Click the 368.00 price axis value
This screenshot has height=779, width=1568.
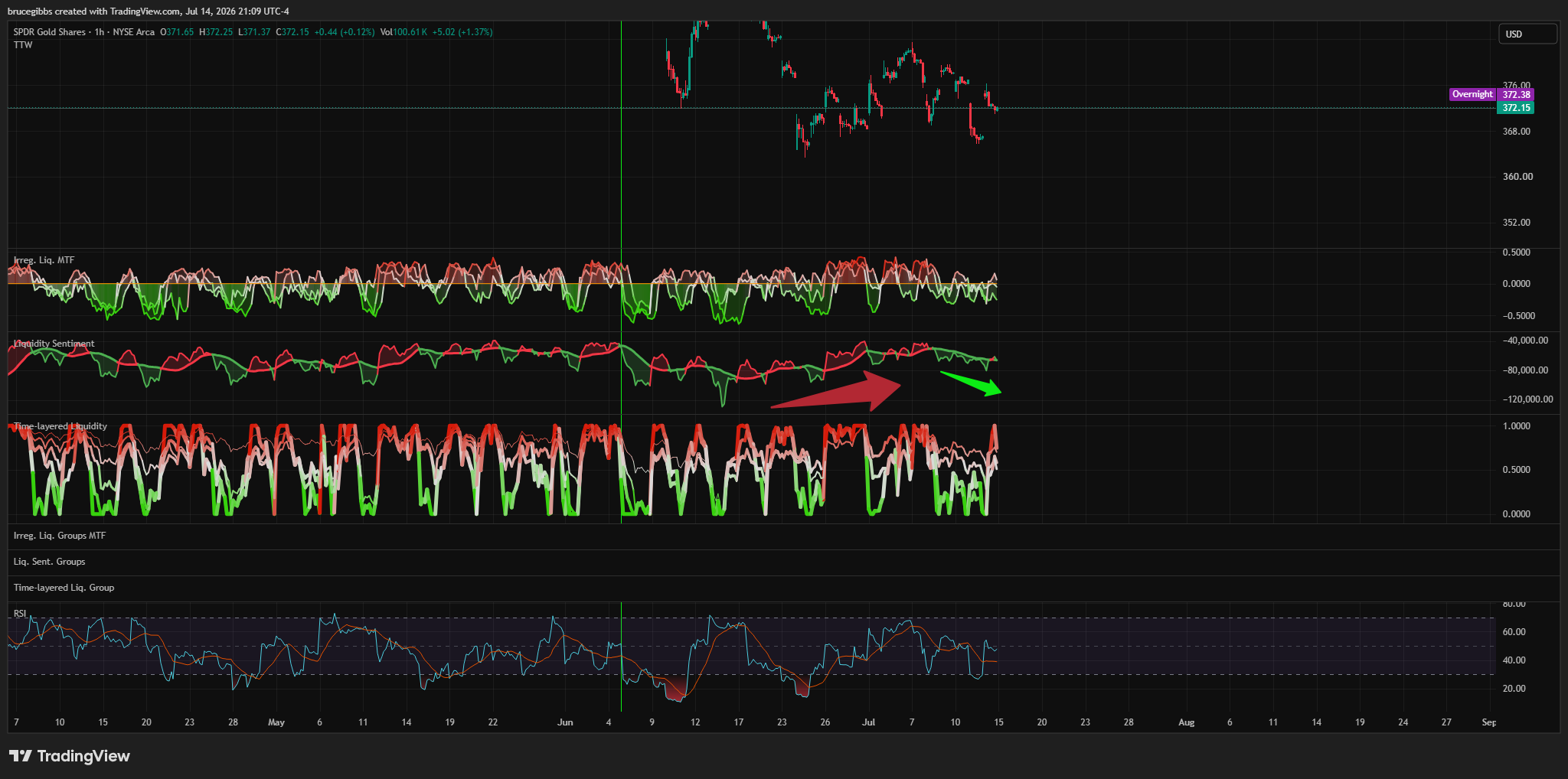point(1517,132)
